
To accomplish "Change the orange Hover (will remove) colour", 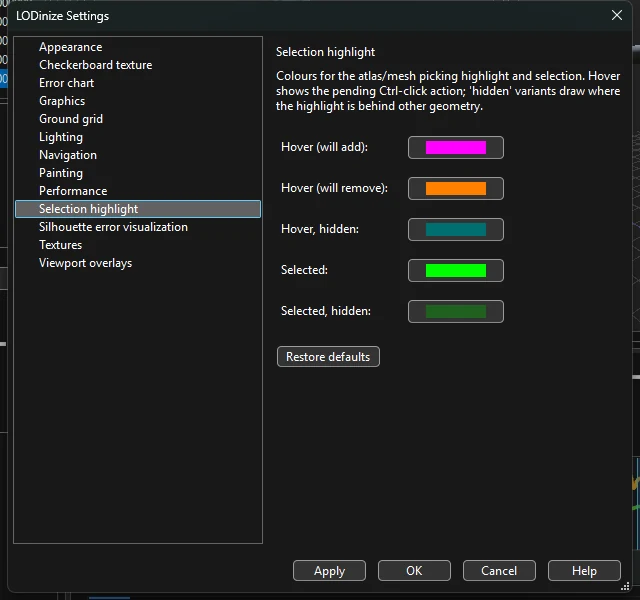I will (456, 189).
